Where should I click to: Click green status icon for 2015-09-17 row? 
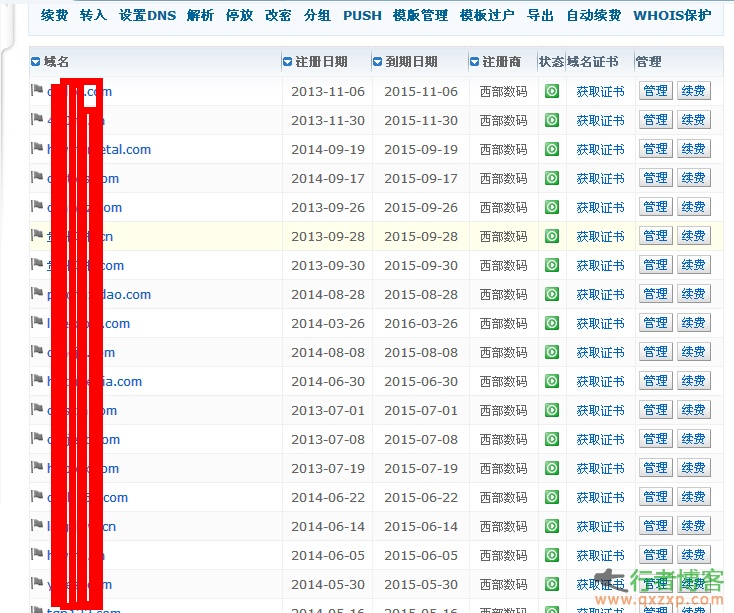552,178
